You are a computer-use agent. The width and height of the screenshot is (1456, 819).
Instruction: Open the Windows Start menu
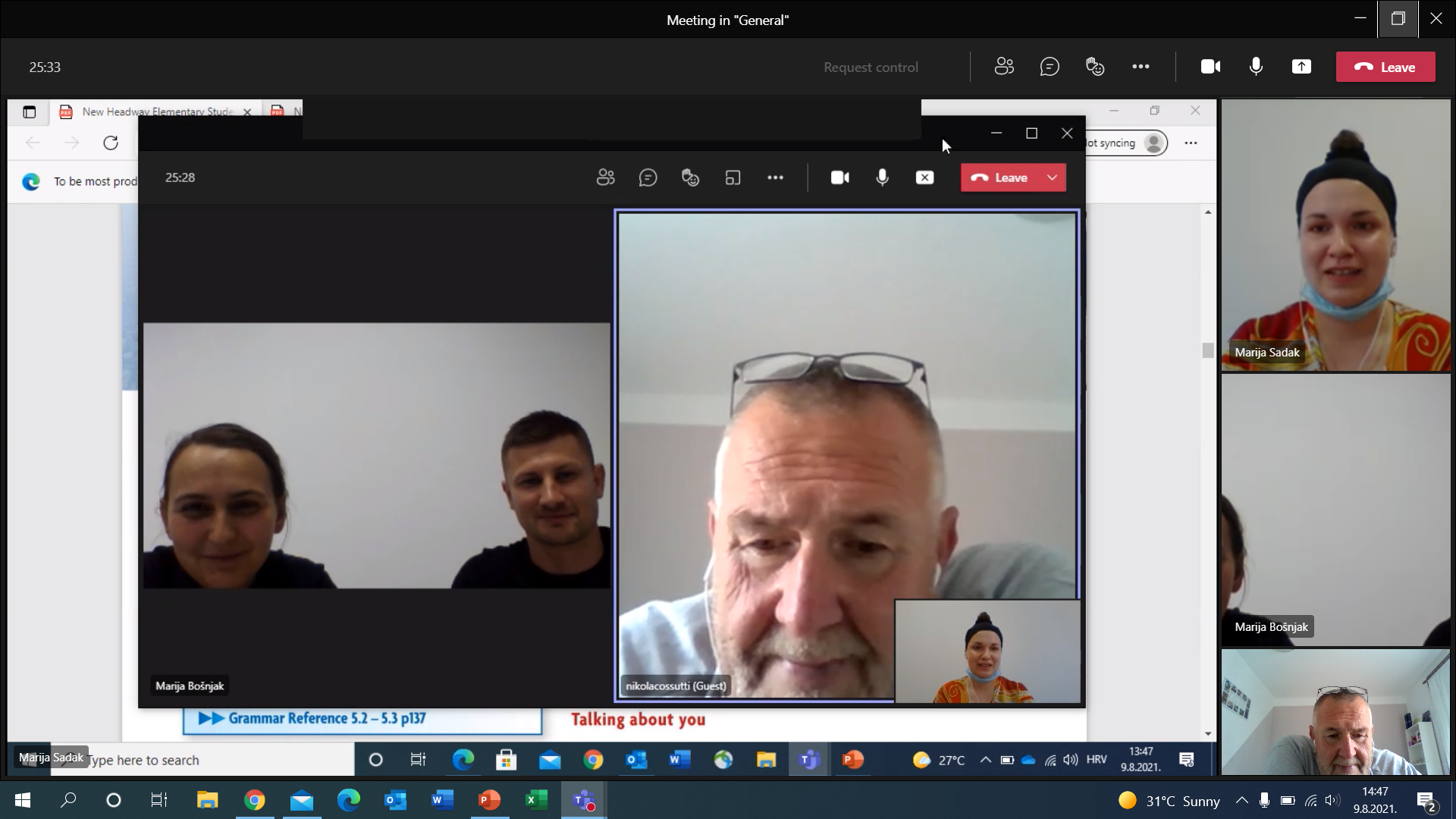pos(23,800)
